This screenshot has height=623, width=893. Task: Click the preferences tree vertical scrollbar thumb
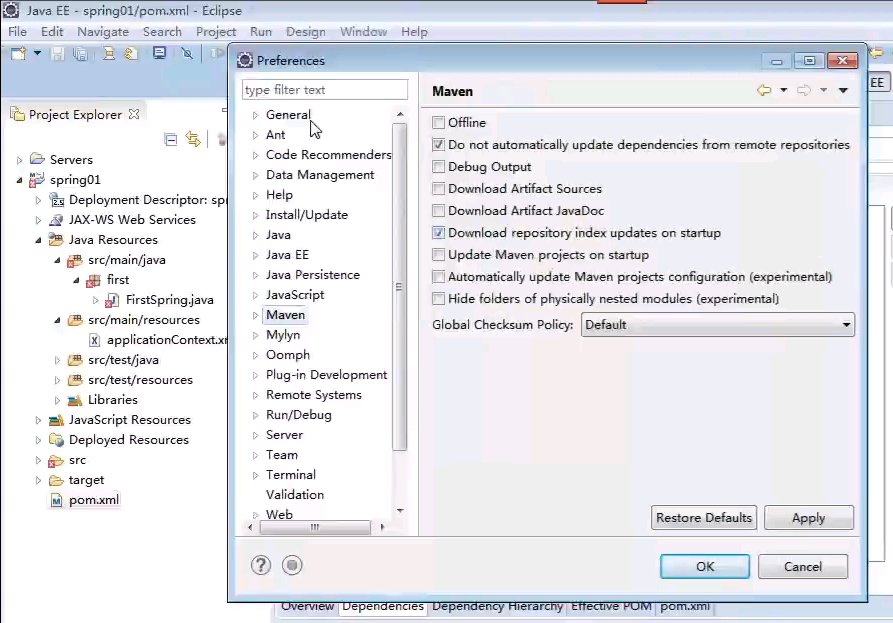(399, 286)
